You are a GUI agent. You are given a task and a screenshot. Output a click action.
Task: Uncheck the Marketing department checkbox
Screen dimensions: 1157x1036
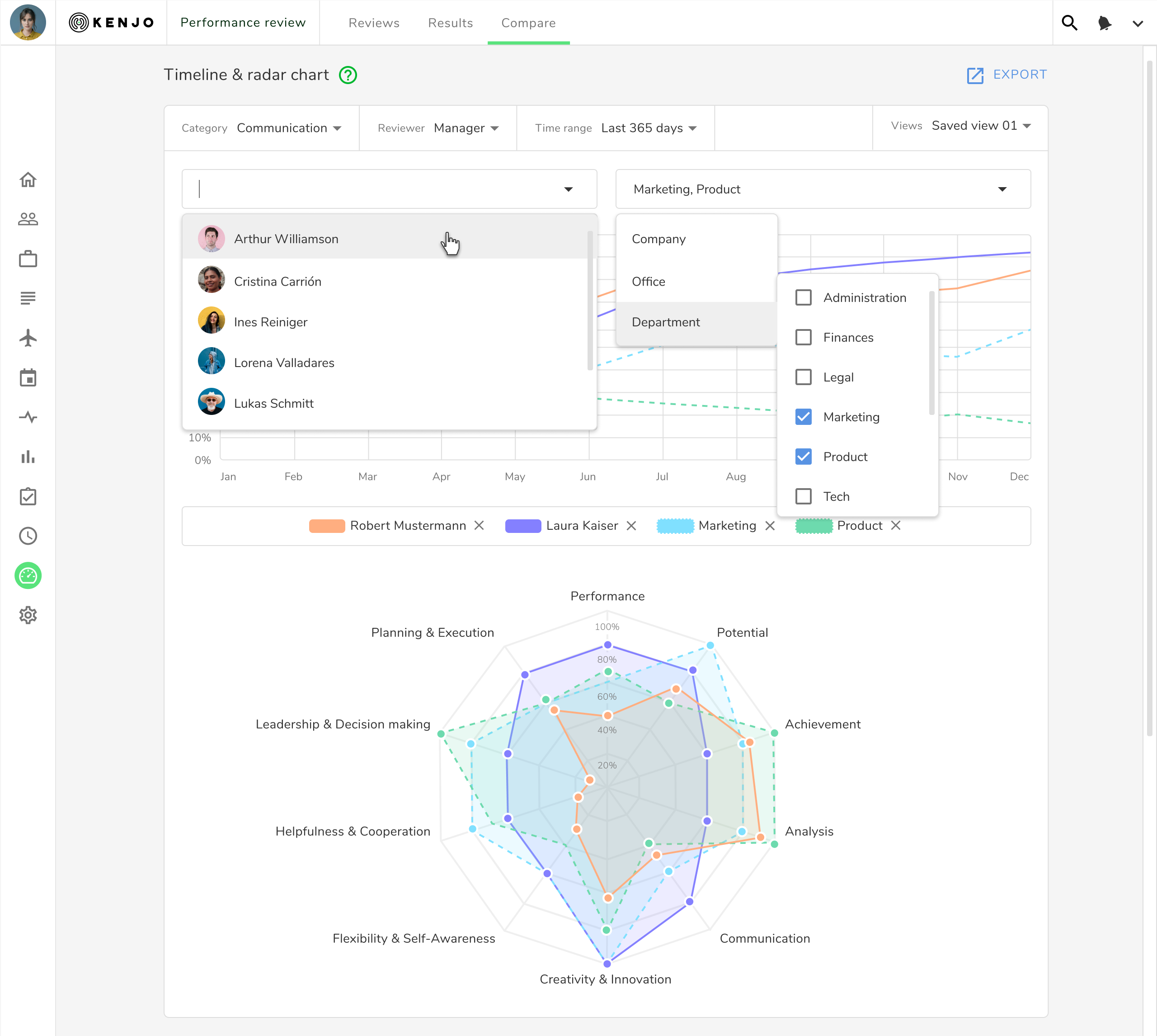click(x=803, y=417)
